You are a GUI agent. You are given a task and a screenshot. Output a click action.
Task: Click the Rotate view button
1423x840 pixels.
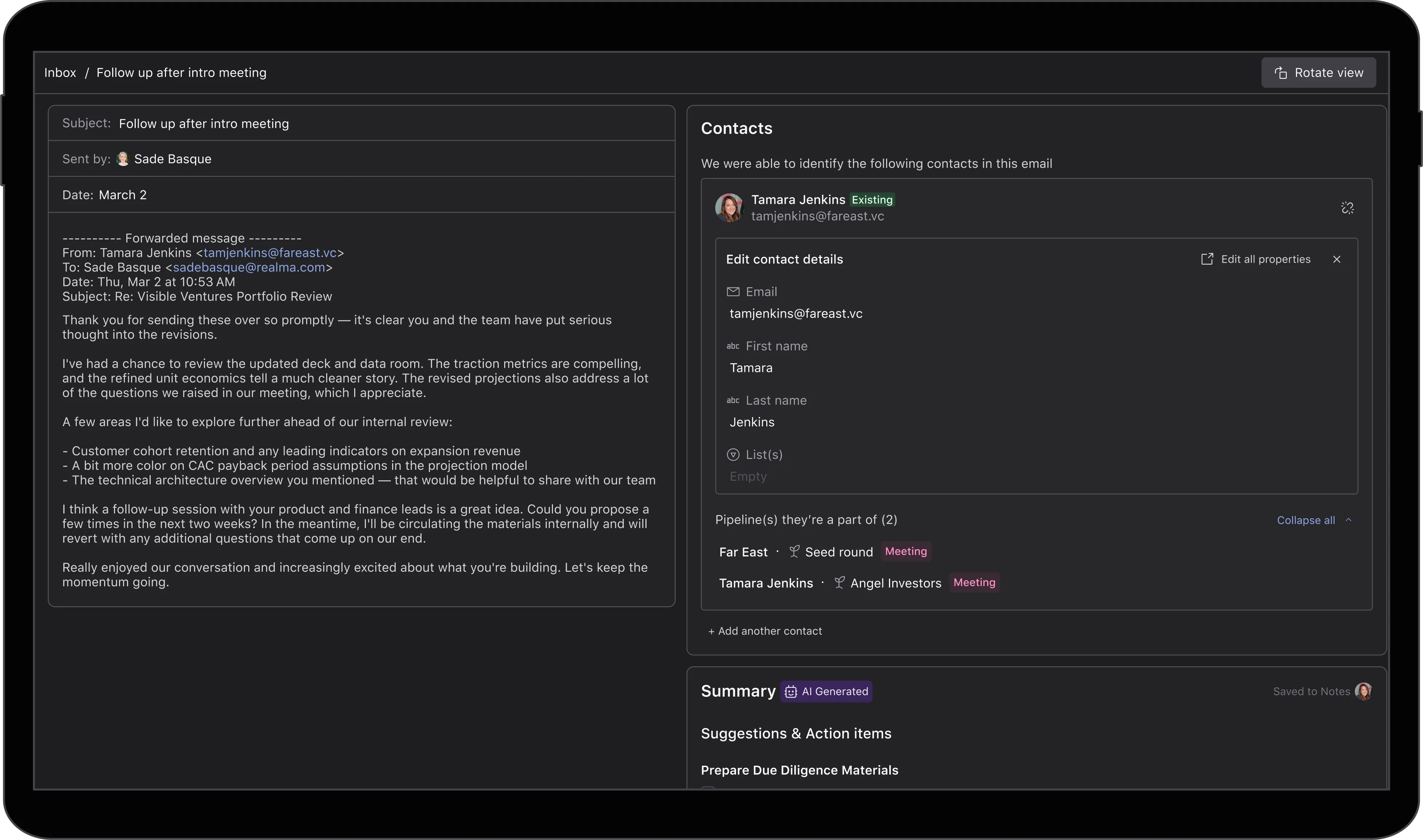pyautogui.click(x=1318, y=72)
